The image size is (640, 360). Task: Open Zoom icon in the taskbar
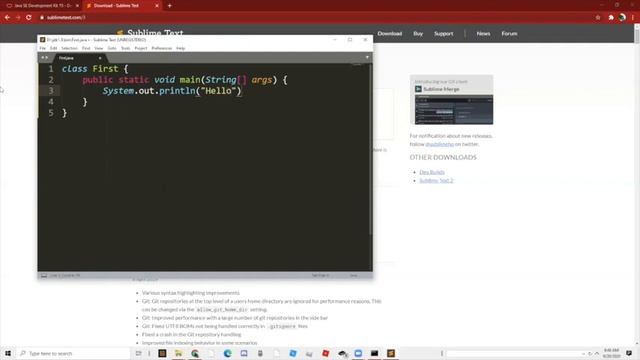(358, 353)
